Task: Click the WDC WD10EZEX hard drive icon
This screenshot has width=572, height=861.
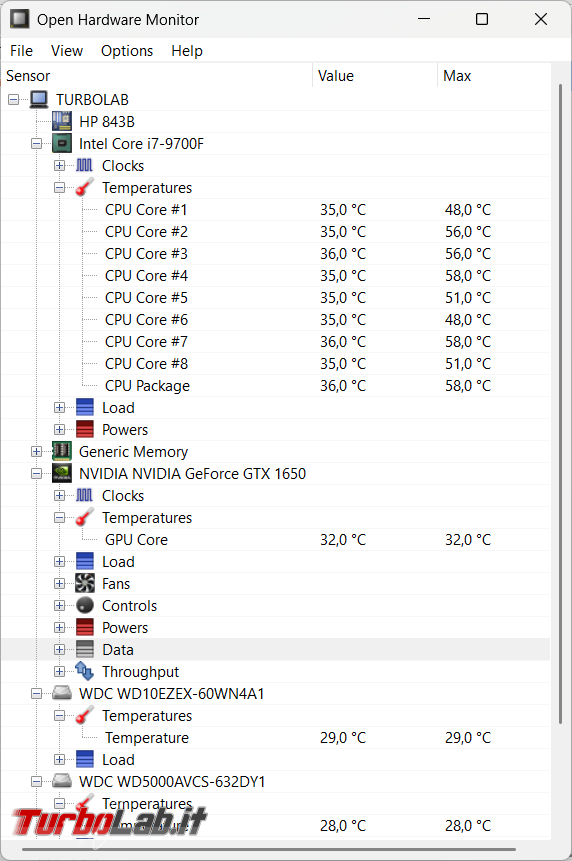Action: point(62,694)
